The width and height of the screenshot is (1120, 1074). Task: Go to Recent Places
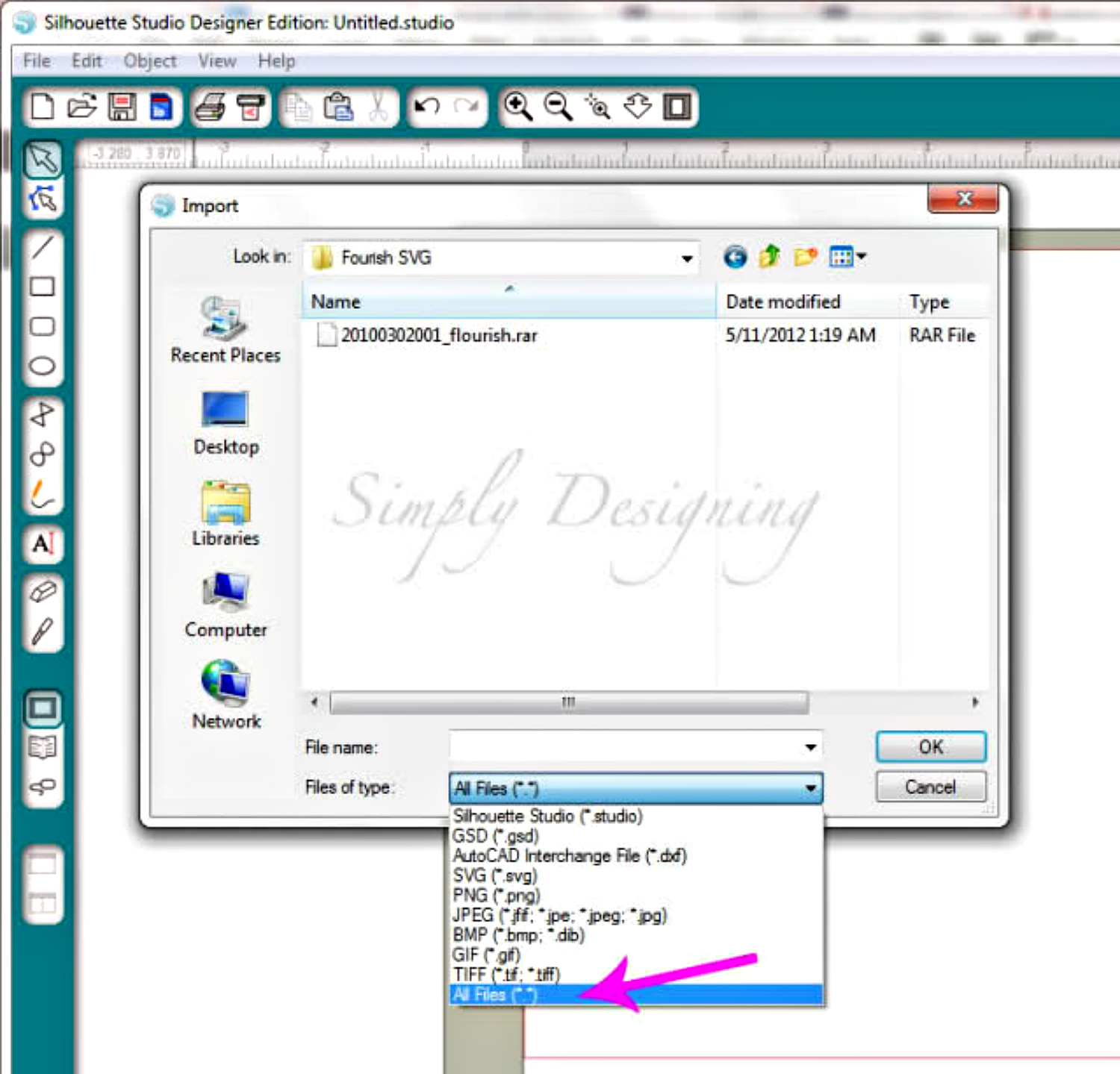click(x=225, y=330)
